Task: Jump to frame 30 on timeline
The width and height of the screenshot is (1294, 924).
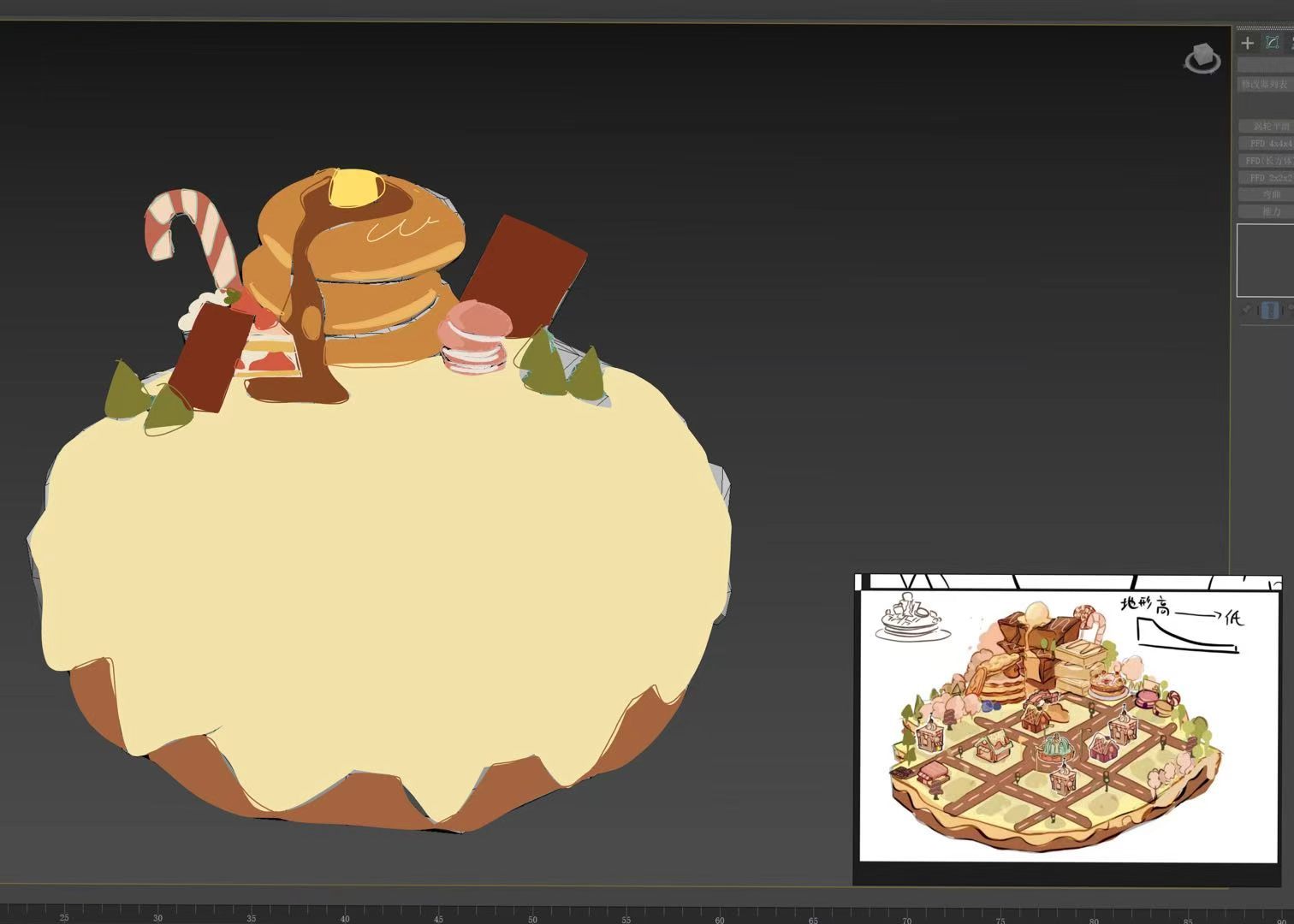Action: tap(157, 918)
